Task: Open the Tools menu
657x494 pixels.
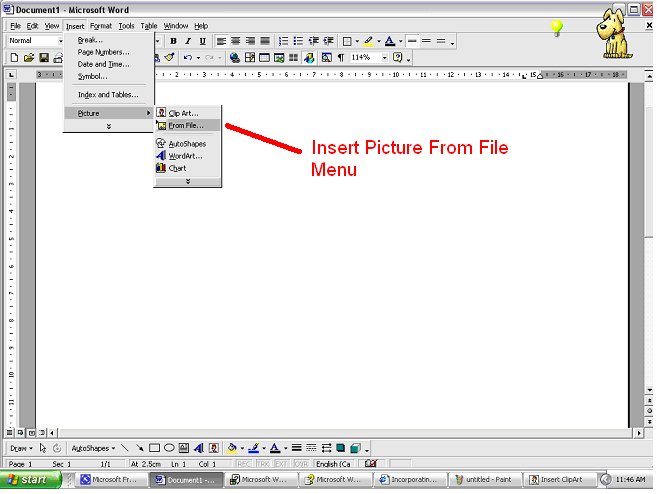Action: click(x=126, y=26)
